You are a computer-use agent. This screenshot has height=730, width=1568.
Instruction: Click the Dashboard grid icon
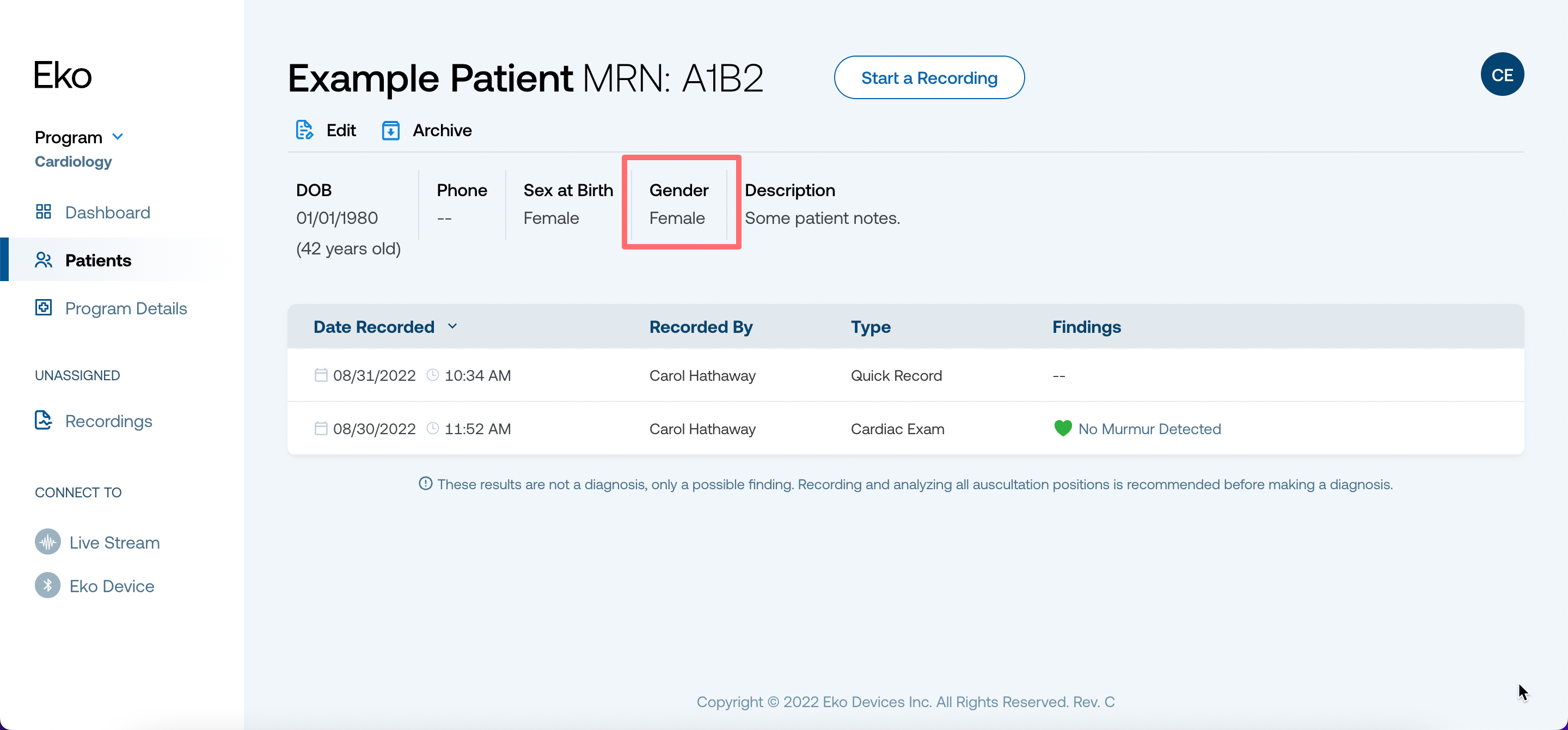(43, 212)
